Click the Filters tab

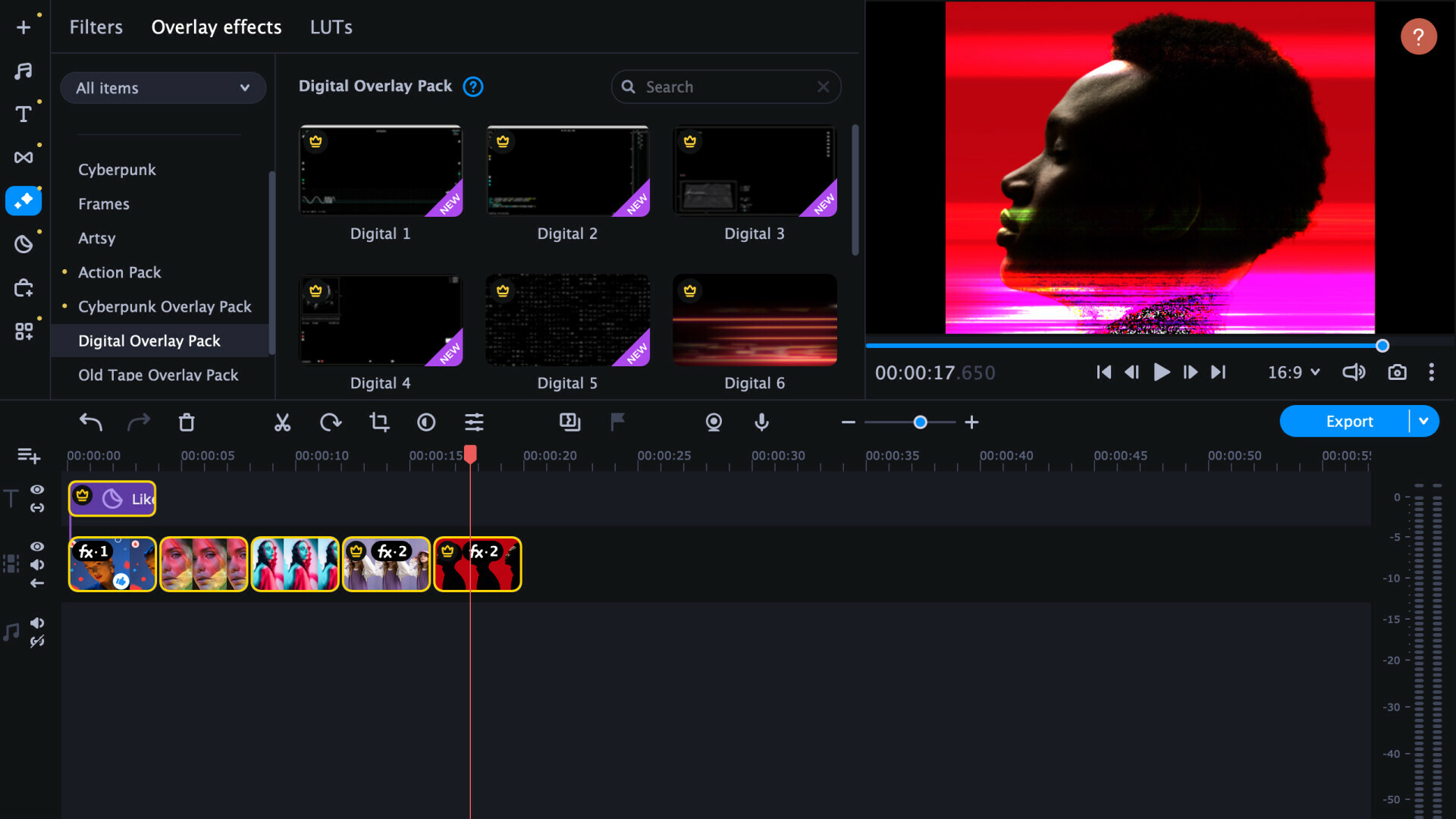click(x=96, y=26)
